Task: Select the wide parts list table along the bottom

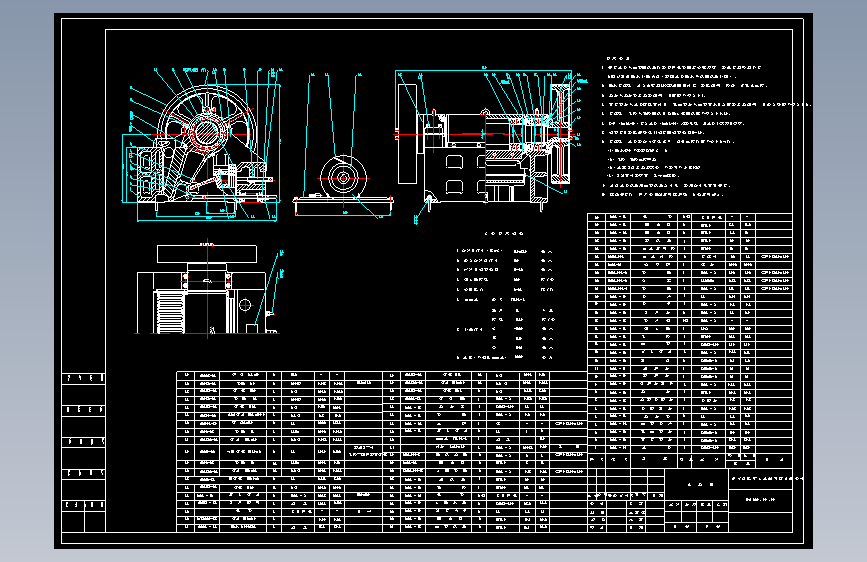Action: [x=382, y=451]
